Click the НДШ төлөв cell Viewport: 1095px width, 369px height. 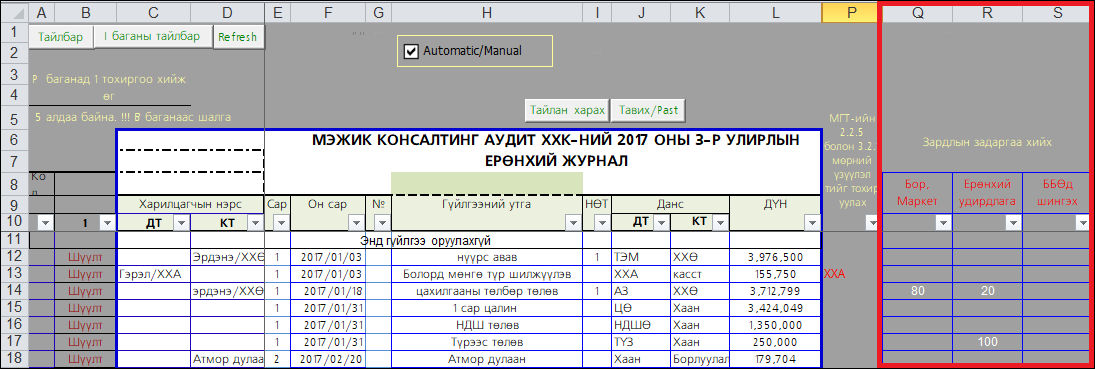click(x=487, y=325)
